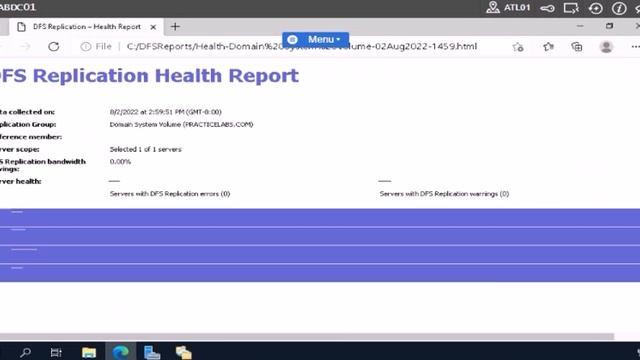Reload the page with refresh button
640x360 pixels.
(53, 47)
